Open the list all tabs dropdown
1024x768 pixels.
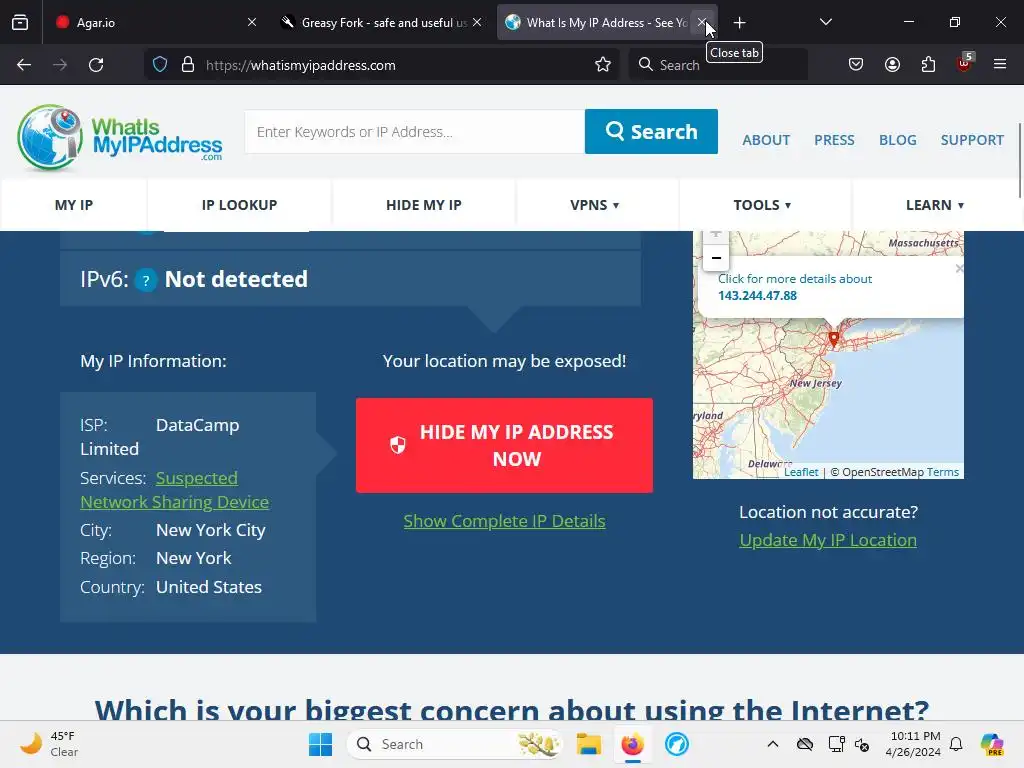825,22
